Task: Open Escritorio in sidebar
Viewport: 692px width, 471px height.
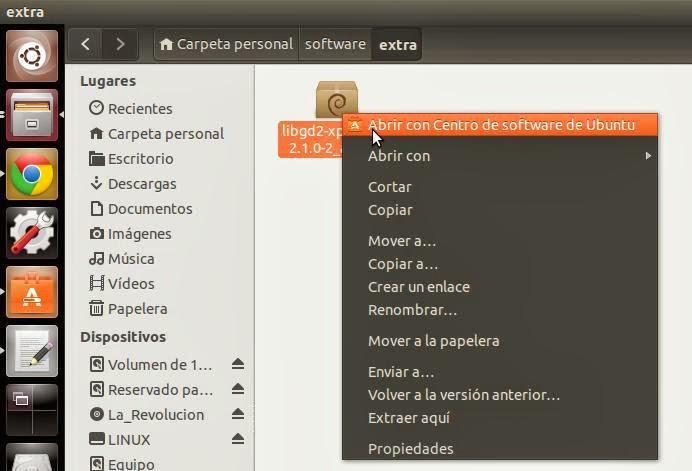Action: (x=160, y=158)
